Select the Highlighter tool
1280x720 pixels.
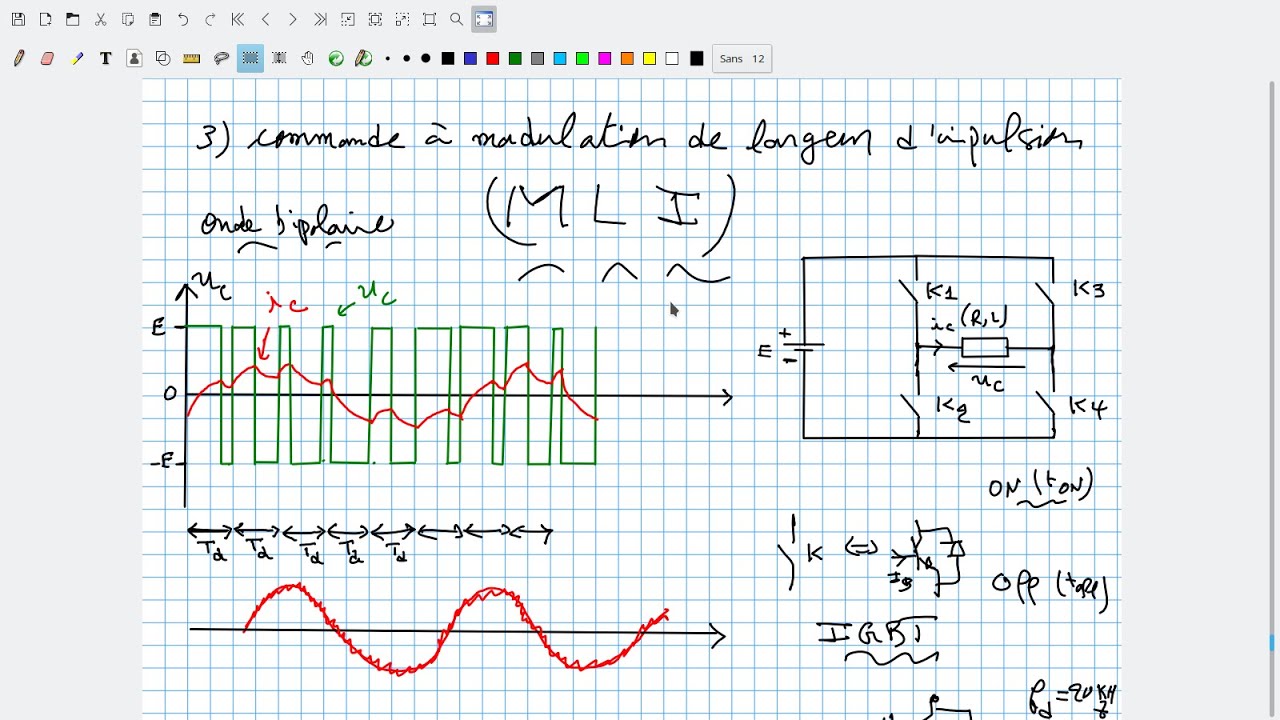point(77,59)
